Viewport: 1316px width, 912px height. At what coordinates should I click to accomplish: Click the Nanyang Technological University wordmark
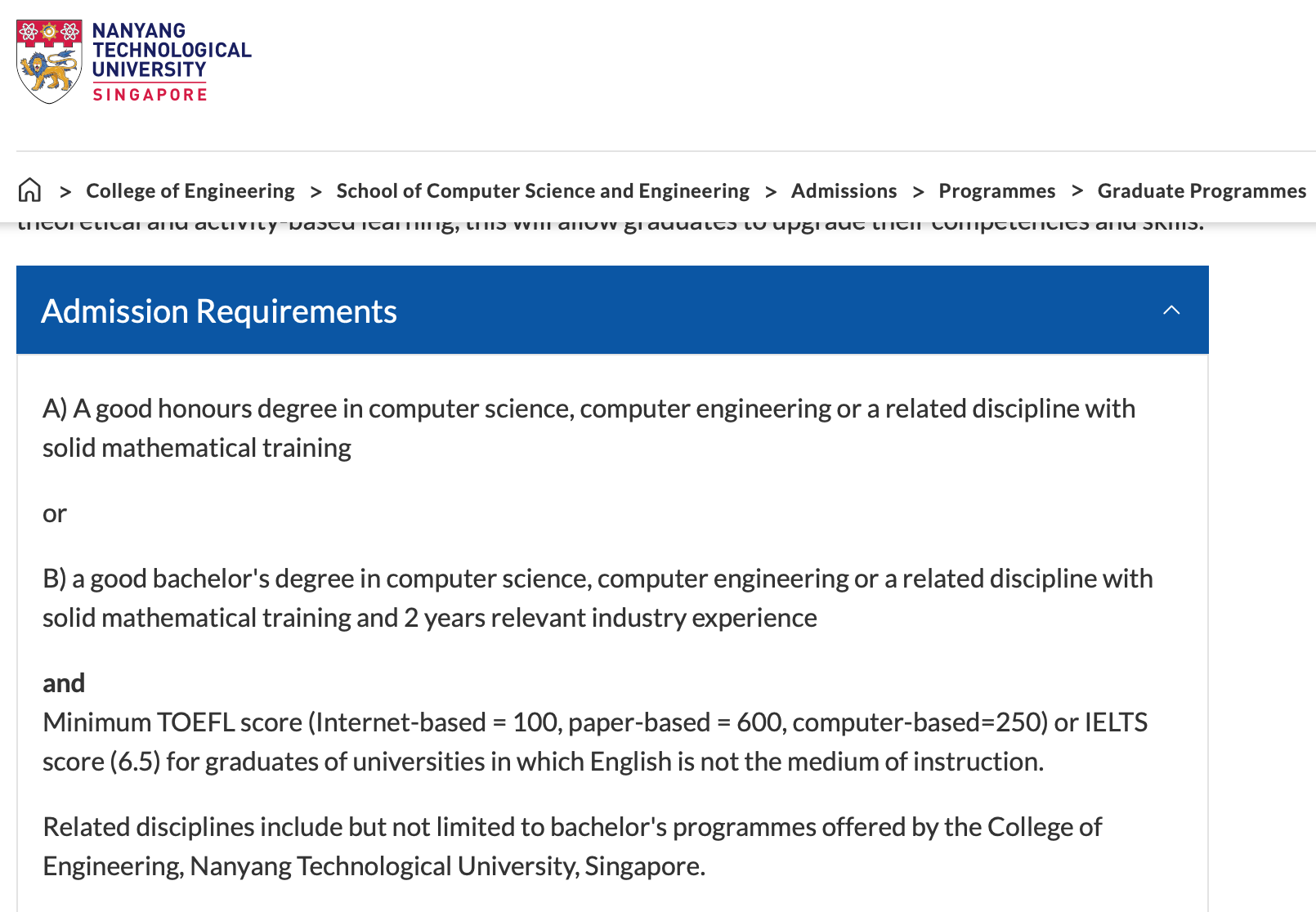pyautogui.click(x=172, y=51)
